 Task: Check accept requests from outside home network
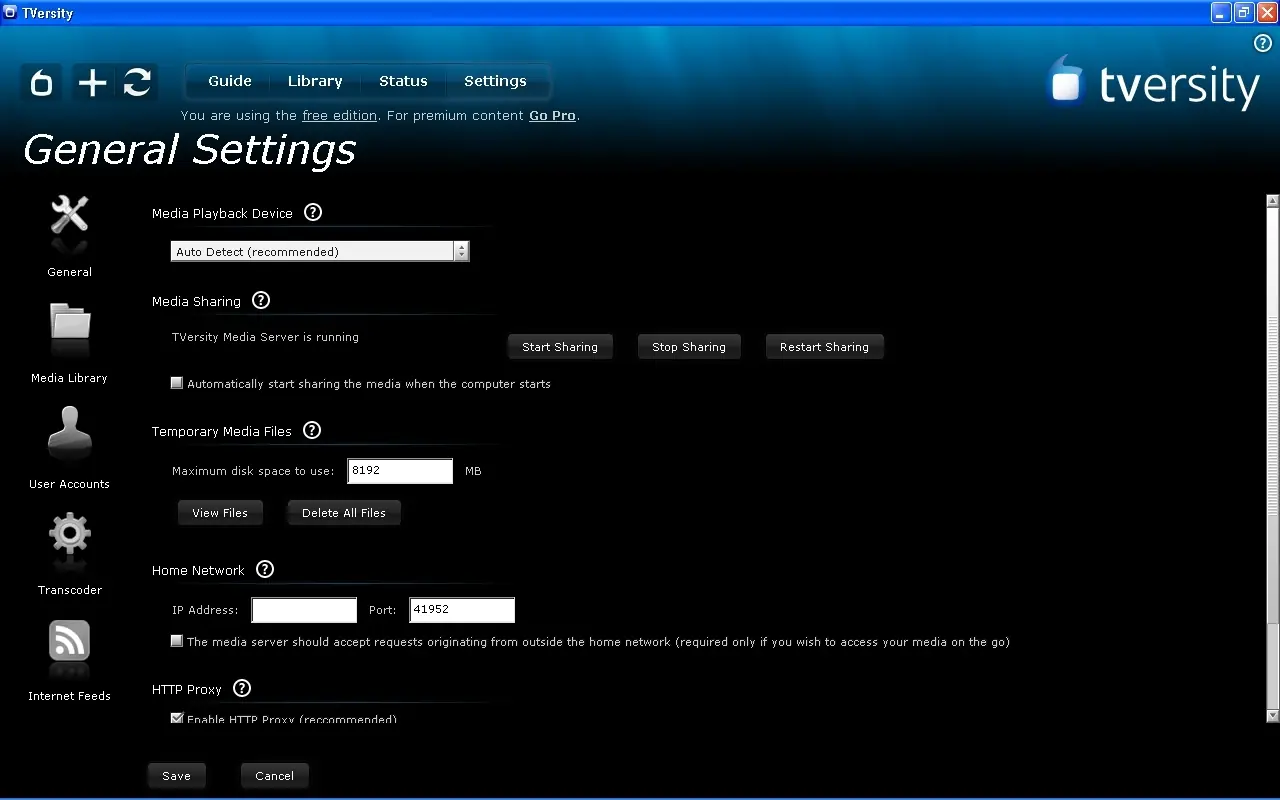click(177, 641)
